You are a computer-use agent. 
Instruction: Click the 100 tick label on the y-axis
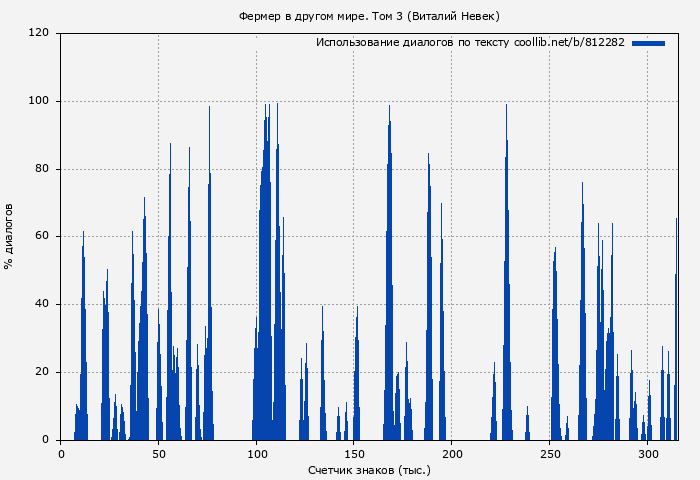[40, 101]
